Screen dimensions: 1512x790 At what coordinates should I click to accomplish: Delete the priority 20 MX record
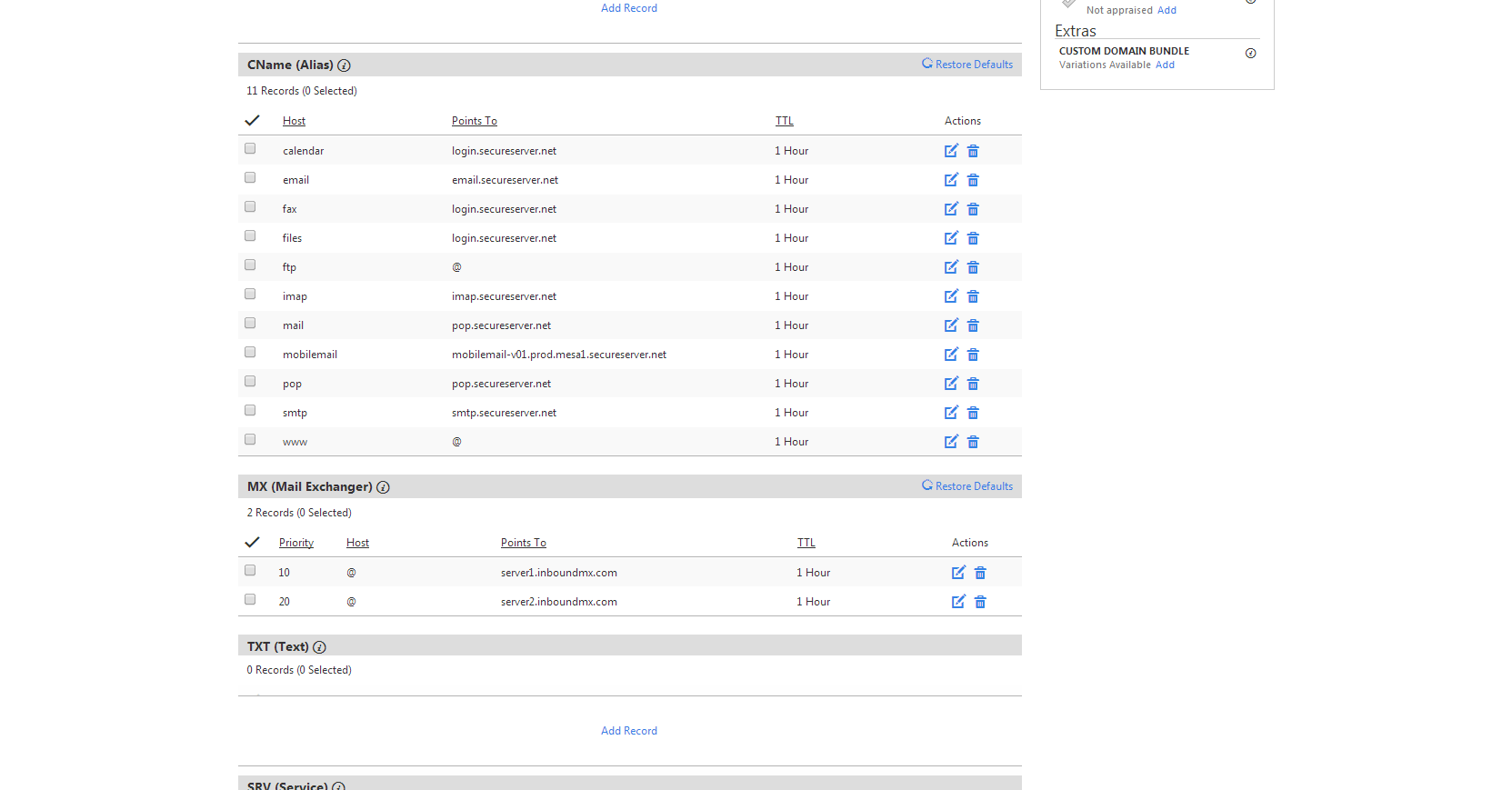[x=980, y=602]
